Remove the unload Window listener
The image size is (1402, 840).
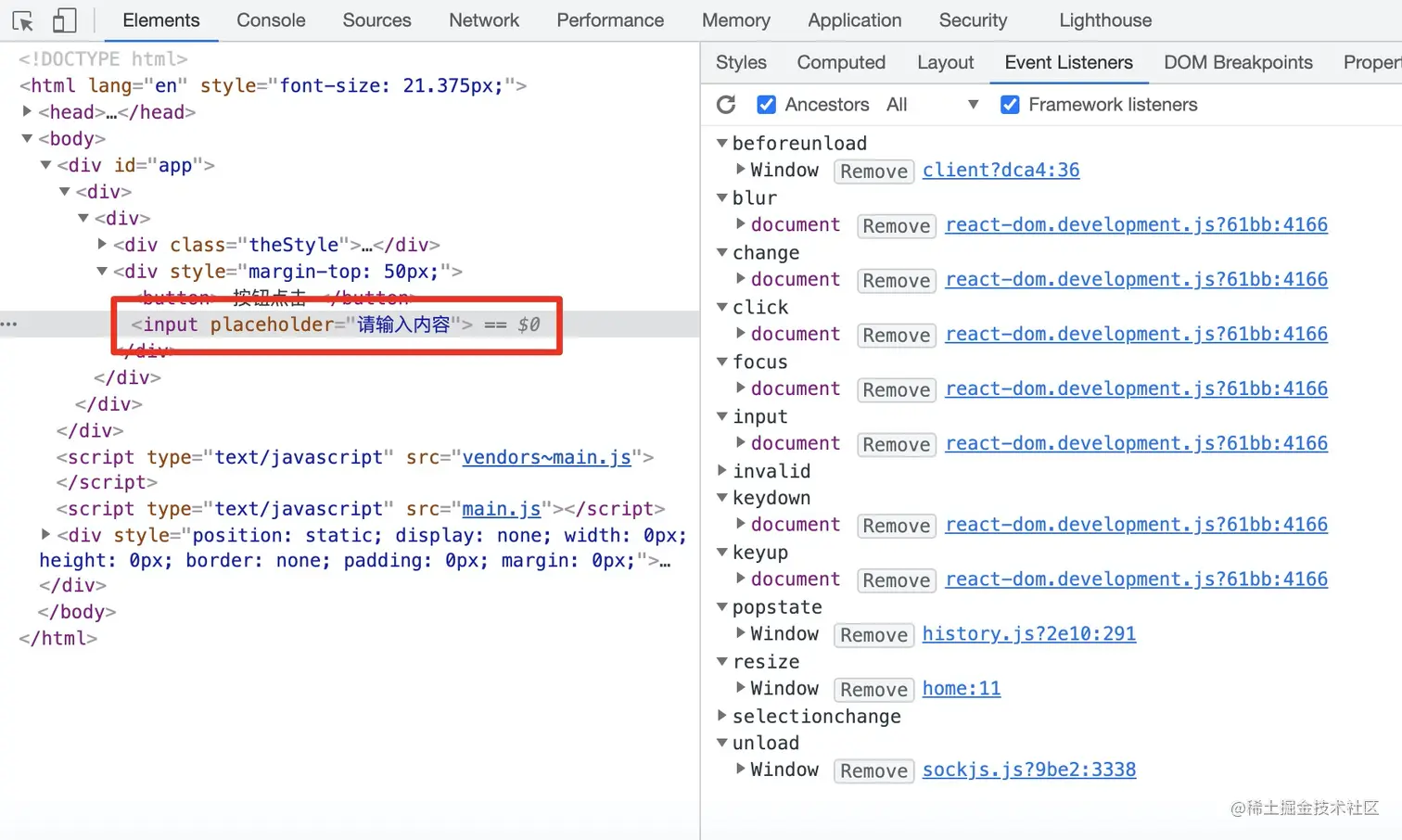873,771
